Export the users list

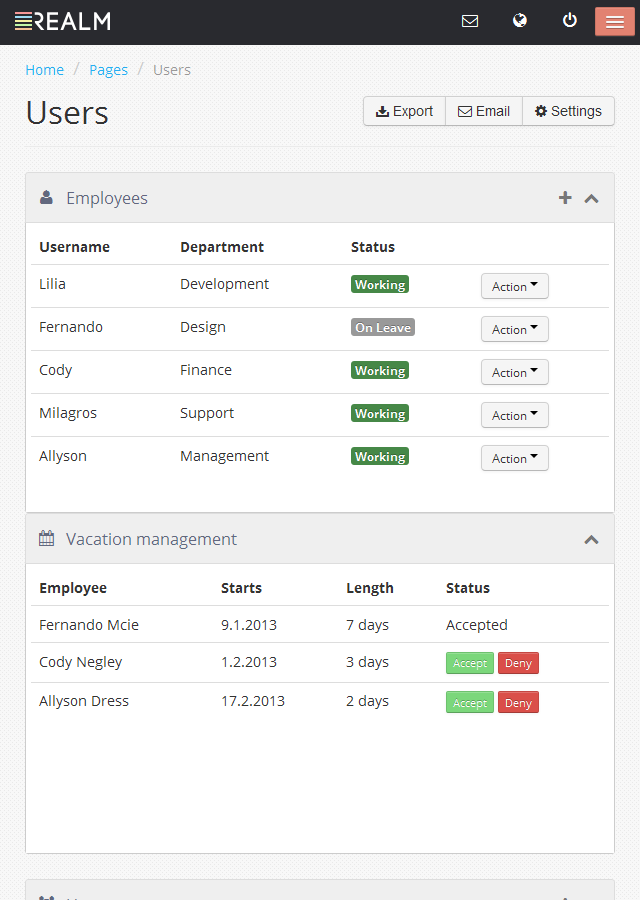[x=404, y=111]
